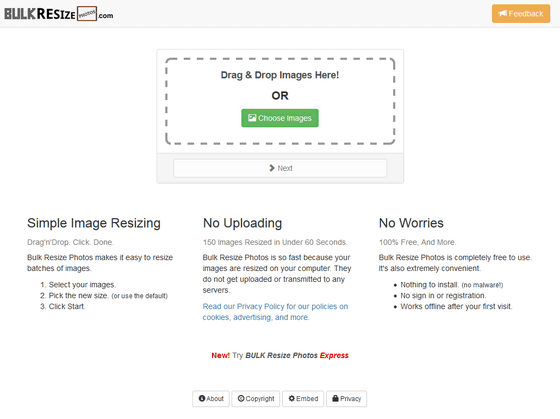Open the Embed option
Image resolution: width=560 pixels, height=419 pixels.
coord(303,399)
